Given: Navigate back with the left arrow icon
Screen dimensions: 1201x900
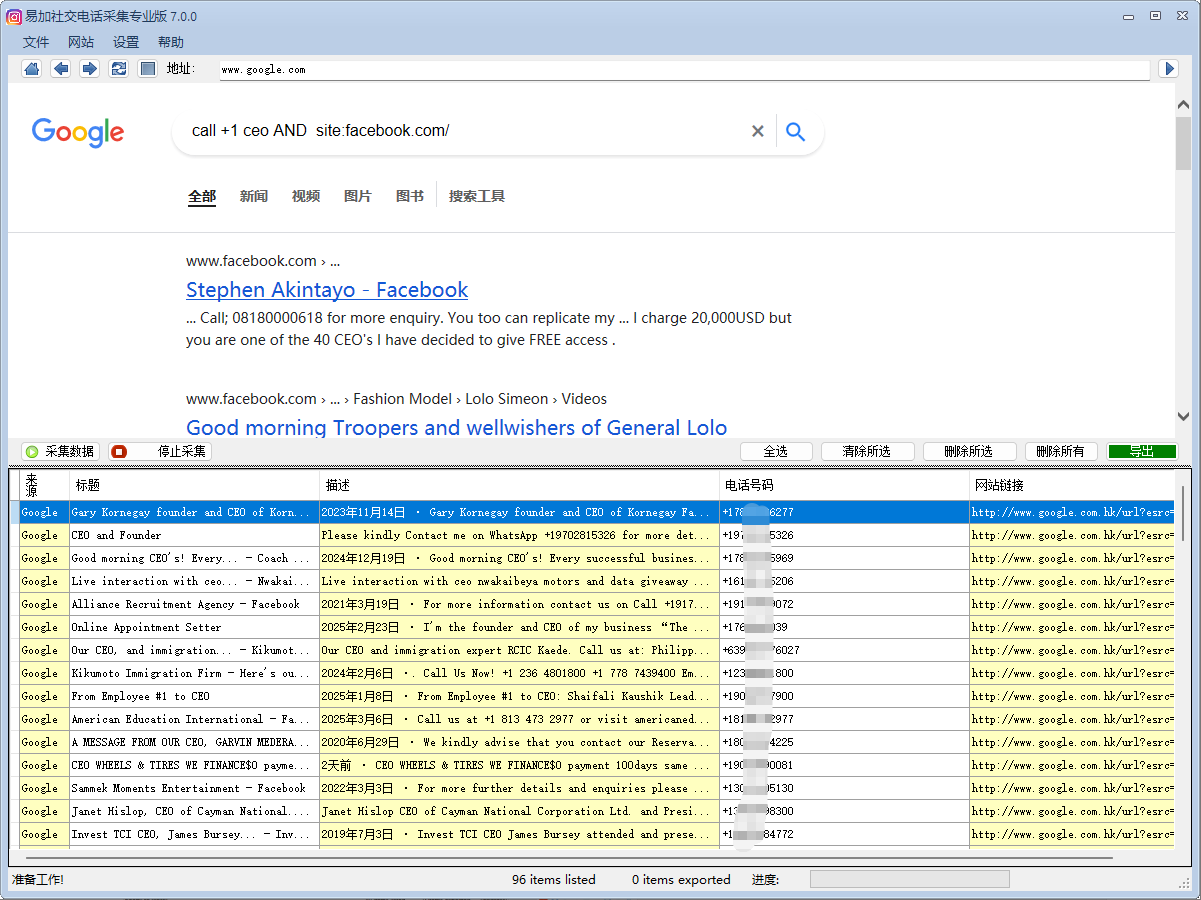Looking at the screenshot, I should click(61, 69).
